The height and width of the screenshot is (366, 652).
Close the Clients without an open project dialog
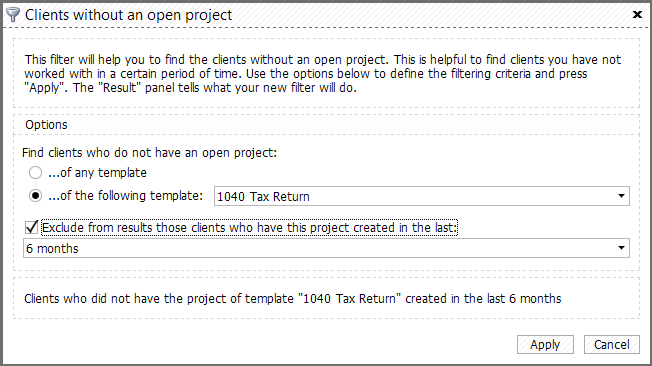[x=637, y=15]
